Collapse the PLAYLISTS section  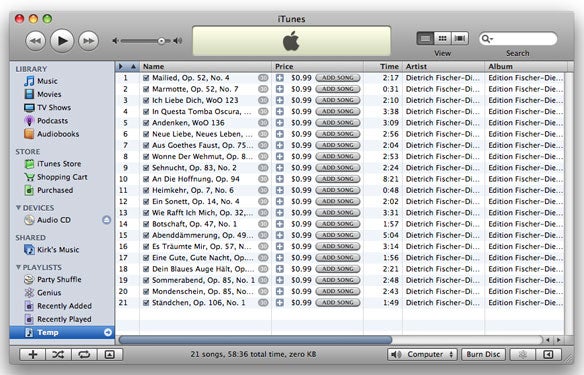(x=18, y=267)
